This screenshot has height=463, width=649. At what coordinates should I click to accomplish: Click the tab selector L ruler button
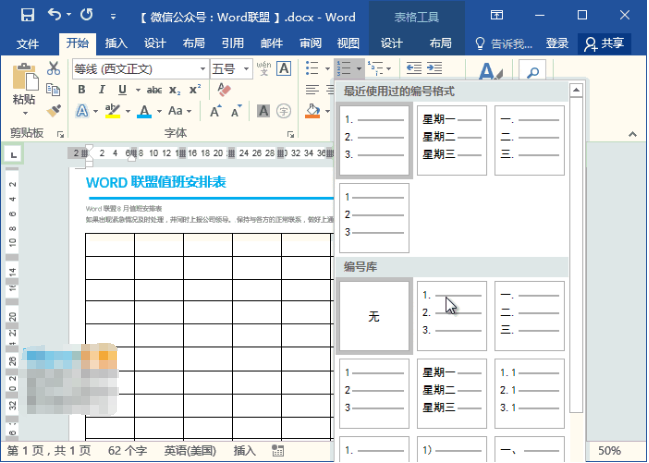pos(13,155)
